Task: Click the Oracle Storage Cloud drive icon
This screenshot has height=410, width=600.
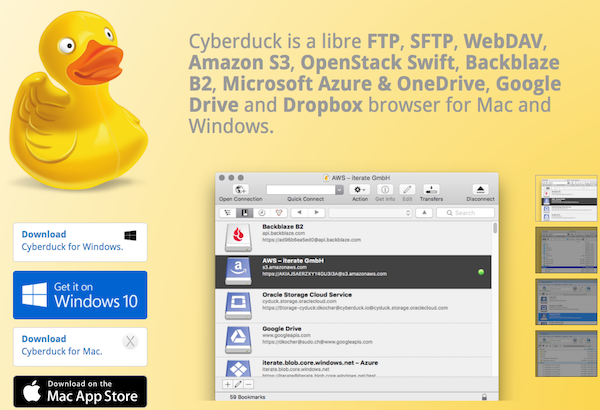Action: coord(238,305)
